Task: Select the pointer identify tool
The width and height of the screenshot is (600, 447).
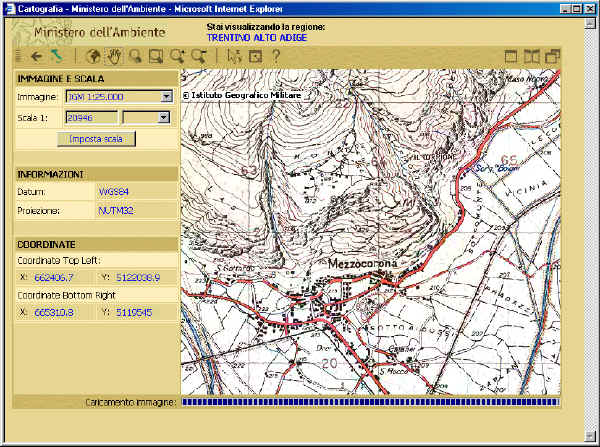Action: pos(234,57)
